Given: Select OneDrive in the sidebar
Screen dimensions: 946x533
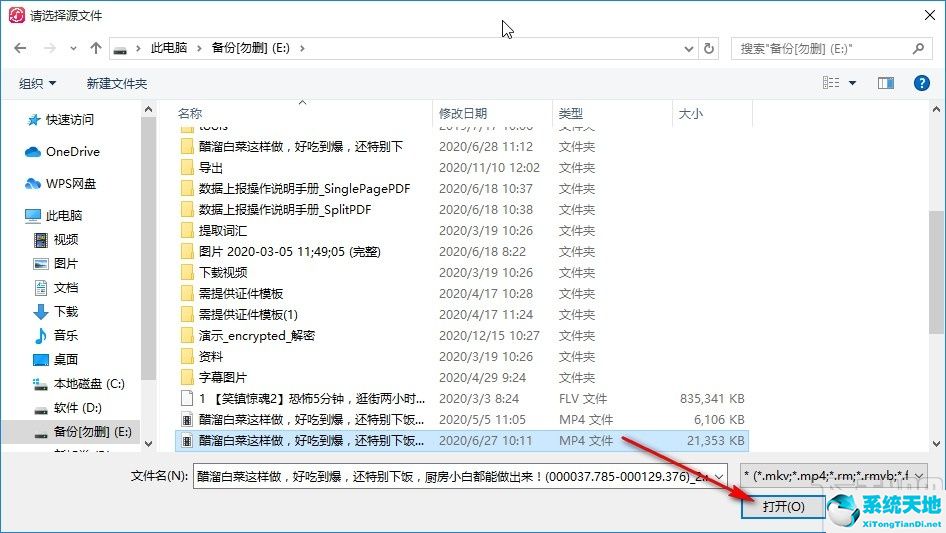Looking at the screenshot, I should coord(62,152).
